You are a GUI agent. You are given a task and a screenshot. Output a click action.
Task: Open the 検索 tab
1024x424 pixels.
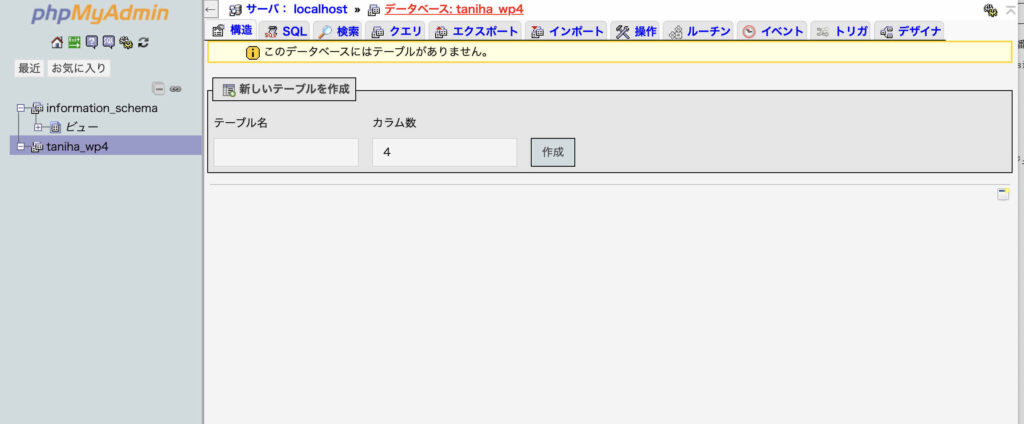[338, 31]
